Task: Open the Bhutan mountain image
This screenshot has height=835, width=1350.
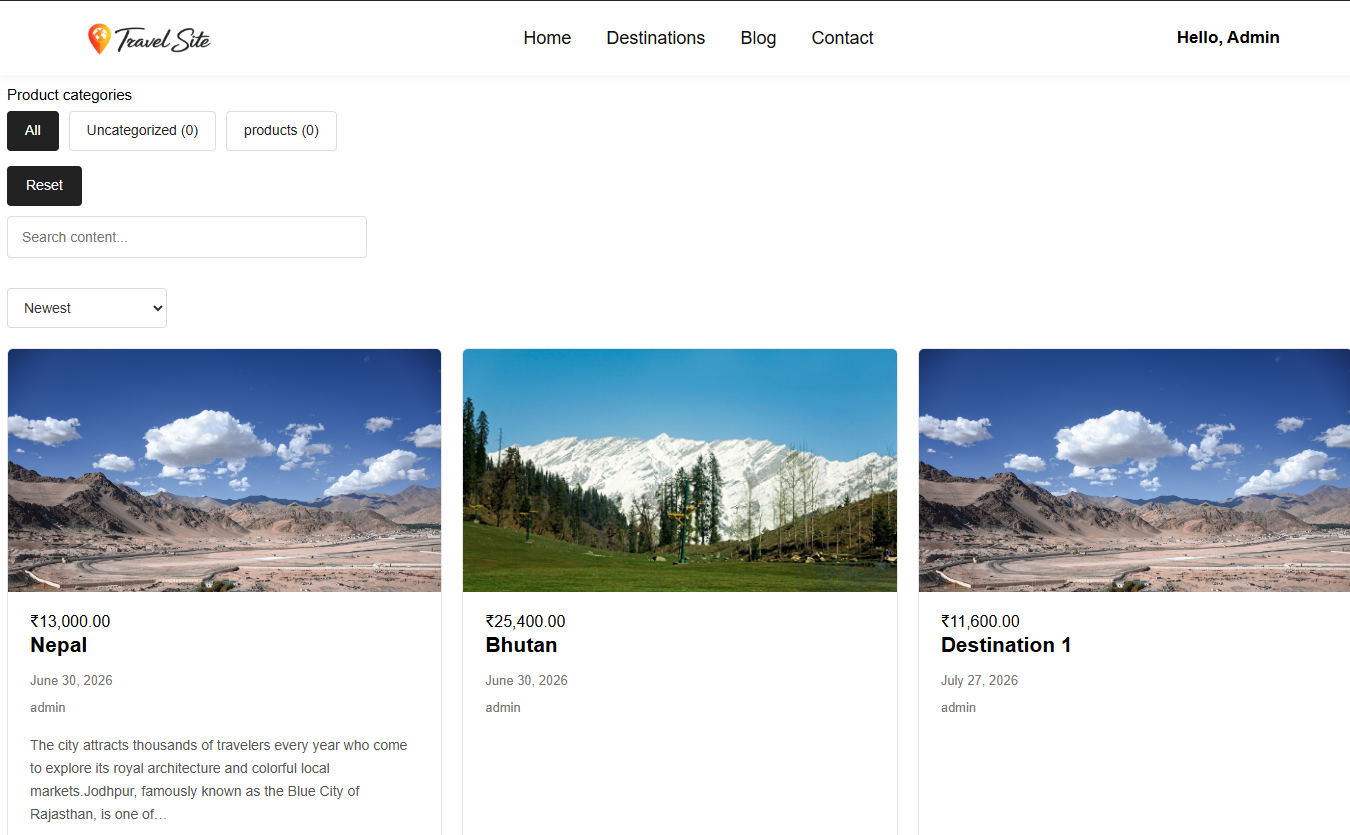Action: (x=680, y=470)
